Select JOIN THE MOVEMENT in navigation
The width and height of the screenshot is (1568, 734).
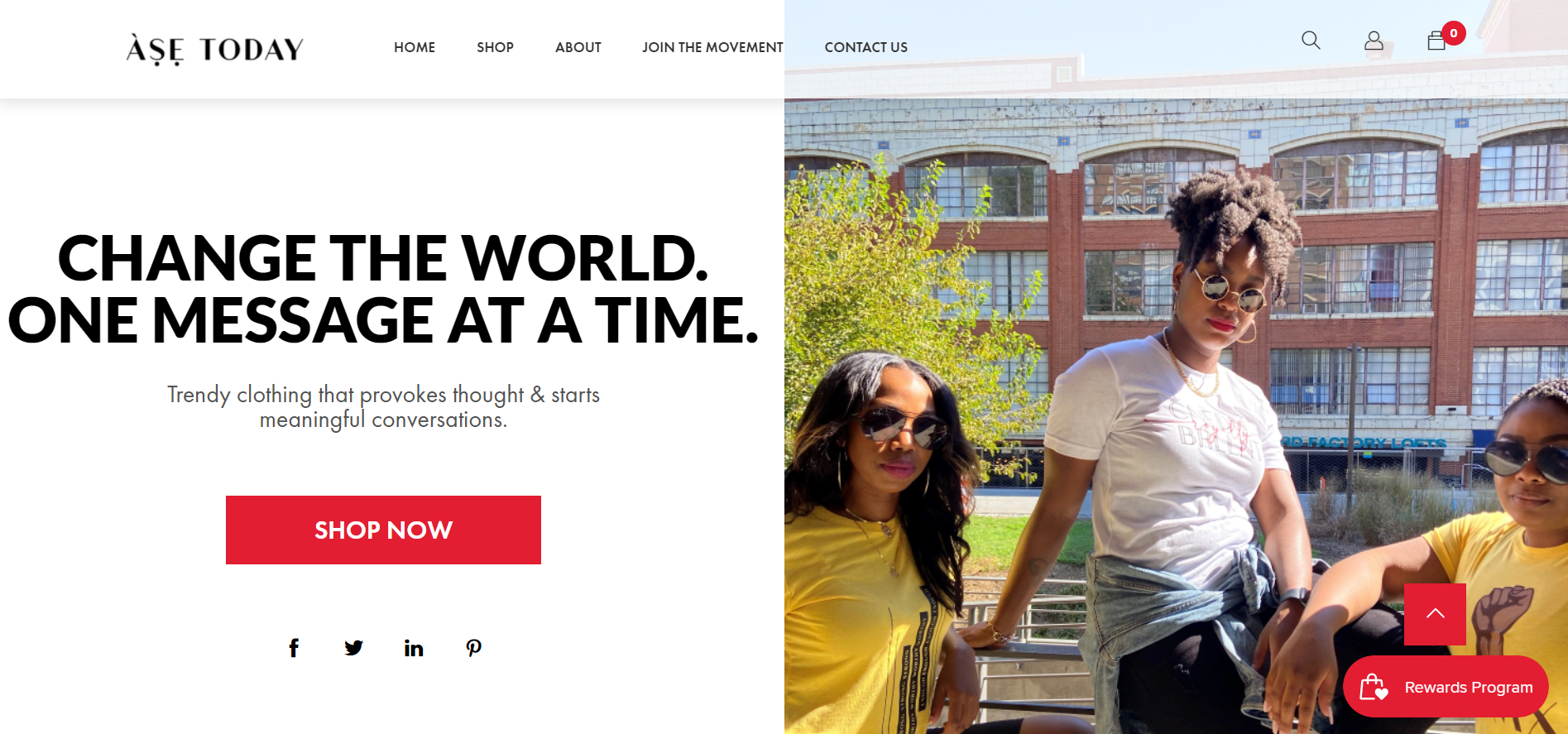[712, 47]
